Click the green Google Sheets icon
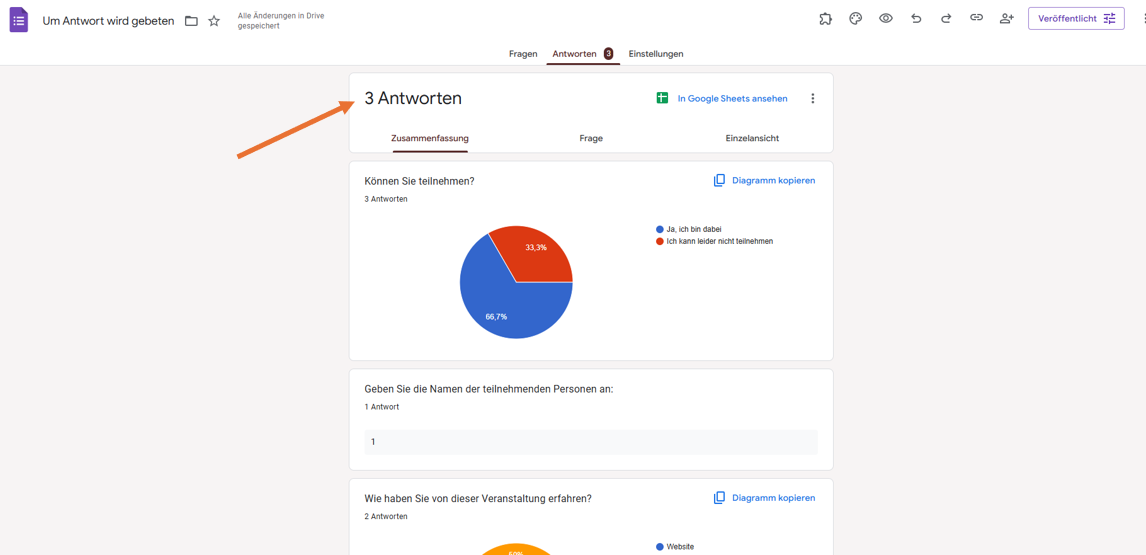The width and height of the screenshot is (1146, 555). [x=663, y=98]
